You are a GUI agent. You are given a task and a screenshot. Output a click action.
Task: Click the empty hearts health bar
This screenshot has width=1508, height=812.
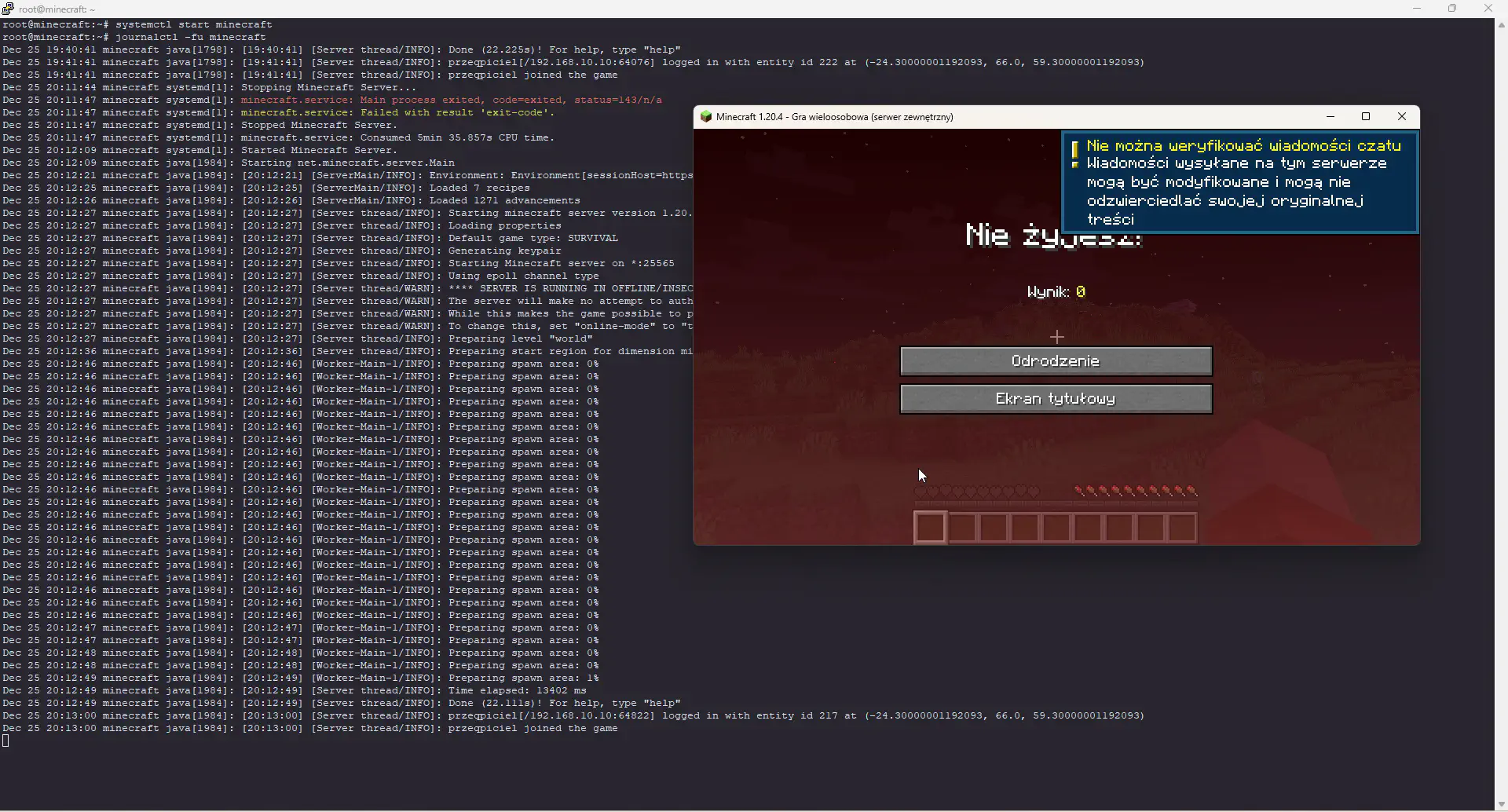(x=977, y=492)
